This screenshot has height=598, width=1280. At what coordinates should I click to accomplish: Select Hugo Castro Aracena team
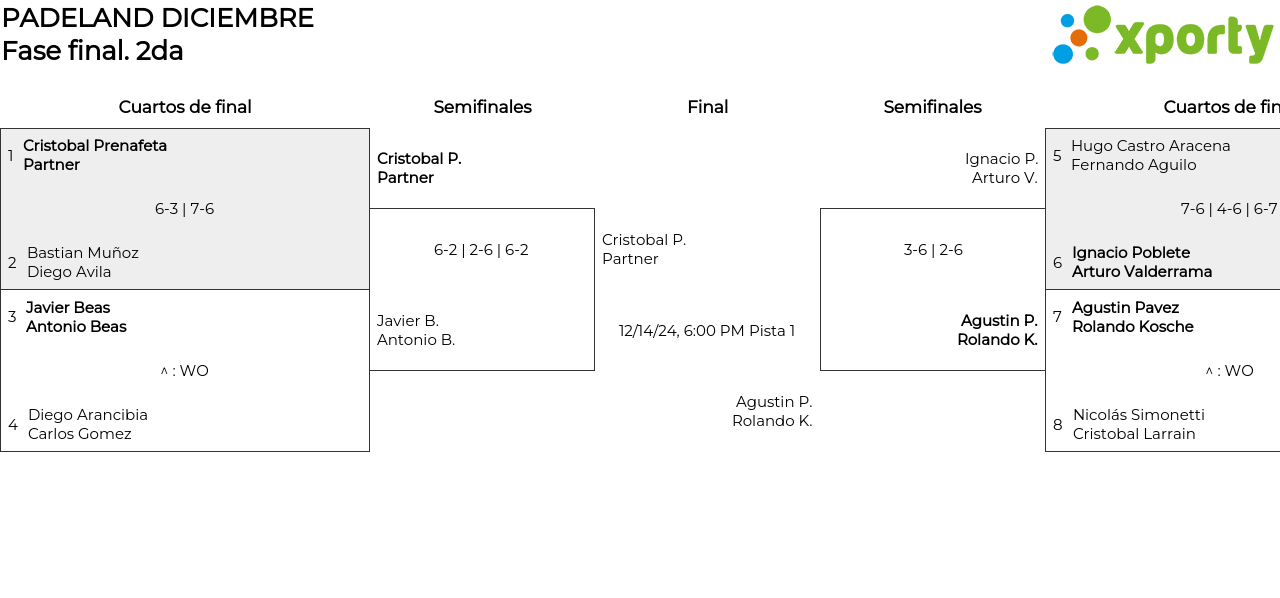(x=1150, y=155)
